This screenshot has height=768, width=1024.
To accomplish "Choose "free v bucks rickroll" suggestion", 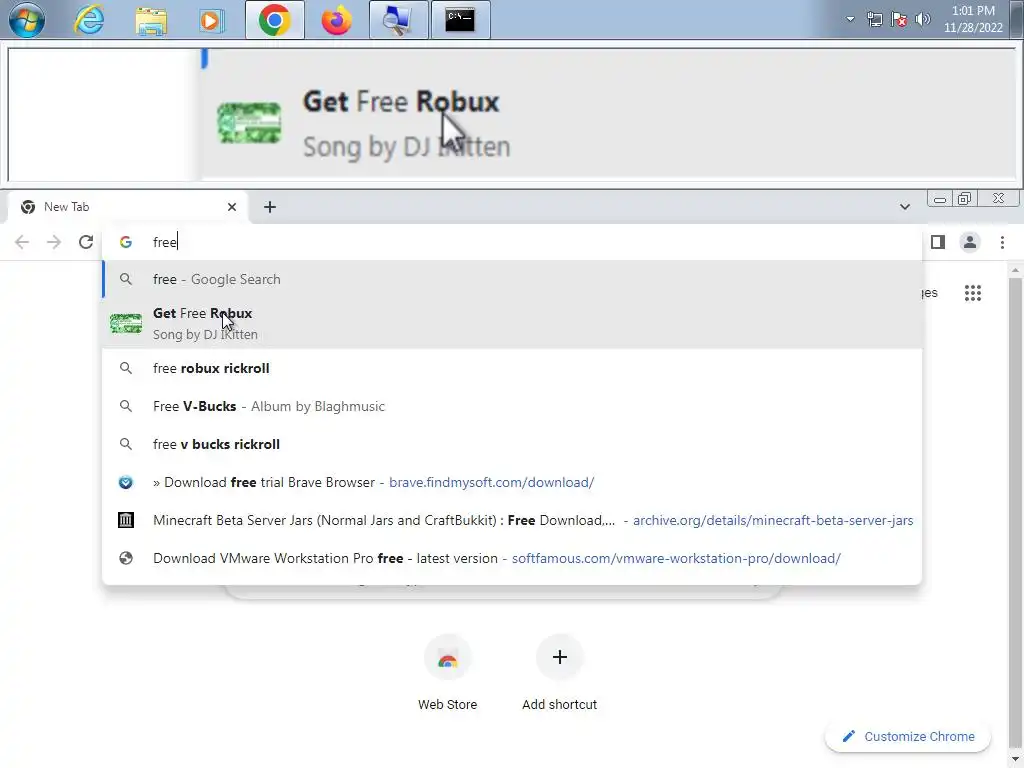I will pos(512,444).
